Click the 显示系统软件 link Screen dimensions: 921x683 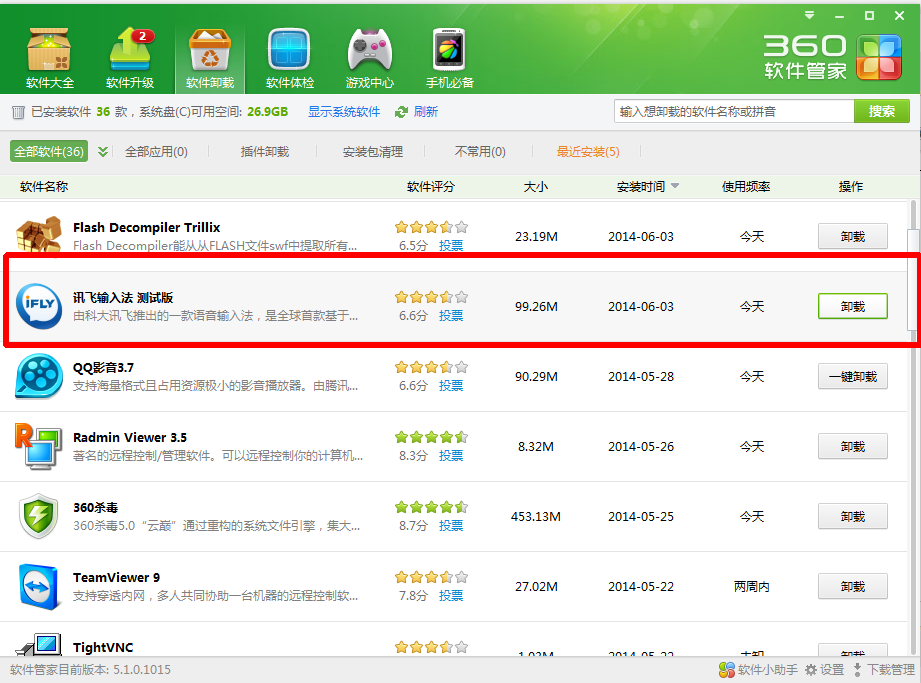[344, 112]
